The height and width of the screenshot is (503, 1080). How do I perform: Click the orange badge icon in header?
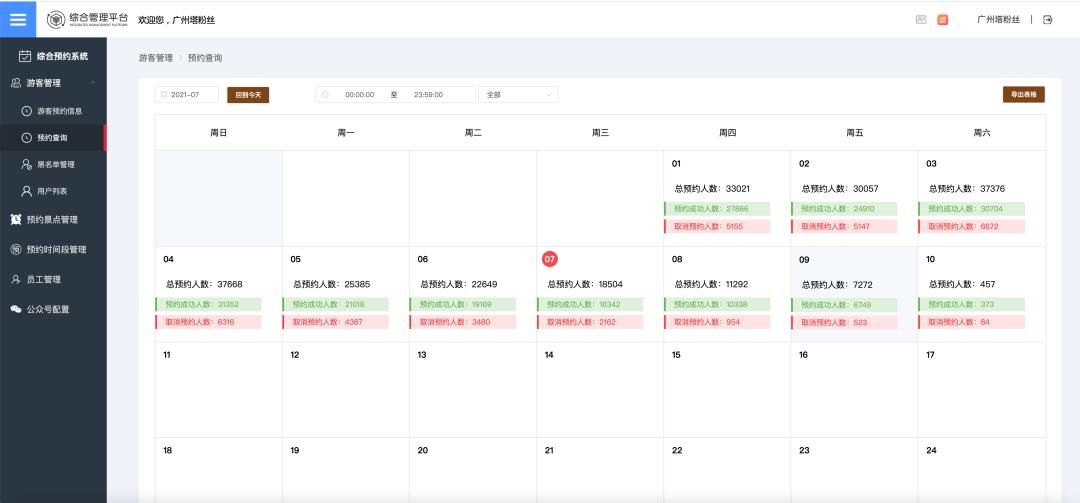(942, 20)
